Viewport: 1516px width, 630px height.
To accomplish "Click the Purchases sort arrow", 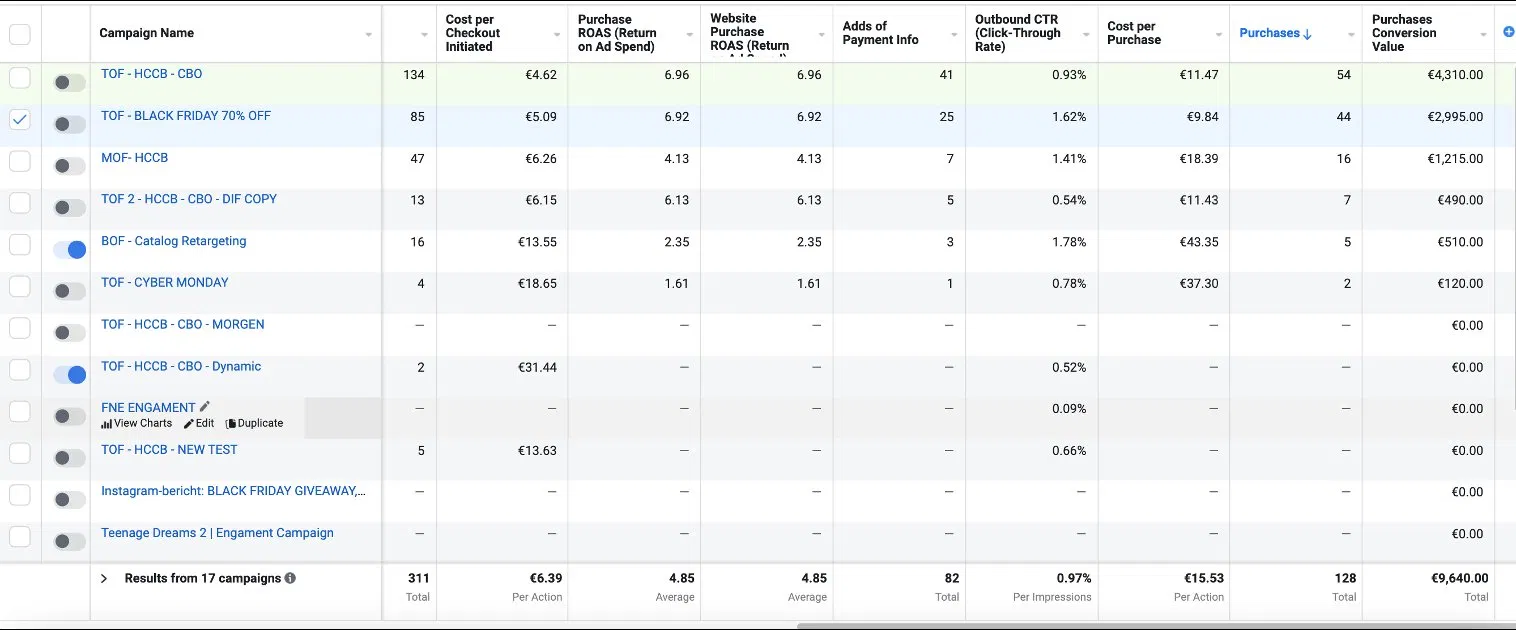I will click(1307, 34).
